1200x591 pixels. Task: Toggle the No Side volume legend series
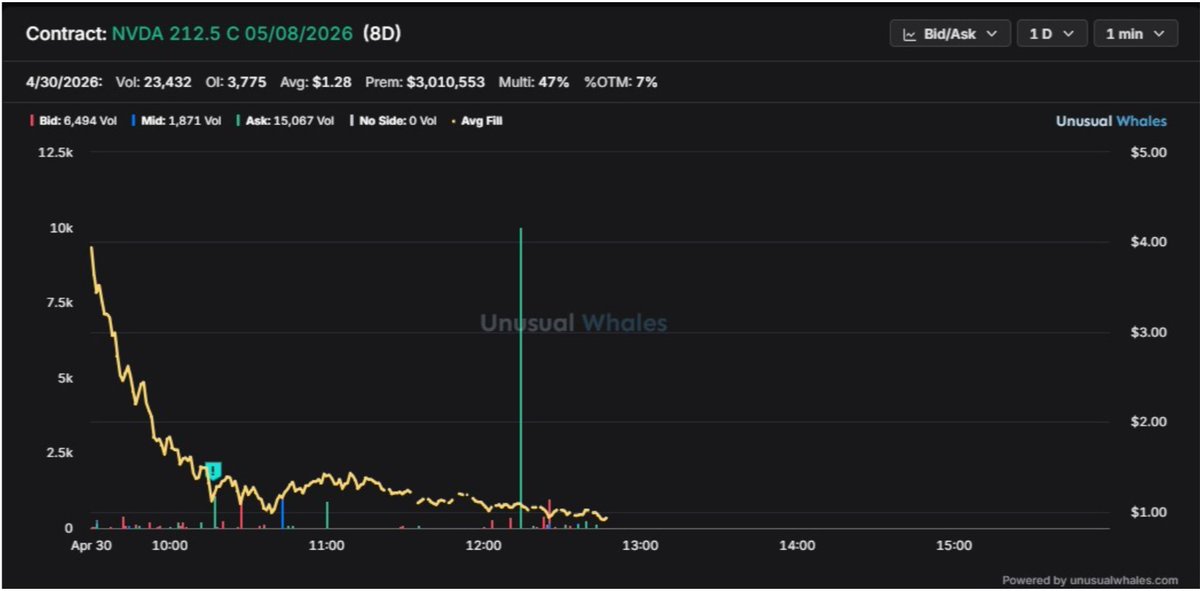(x=392, y=121)
